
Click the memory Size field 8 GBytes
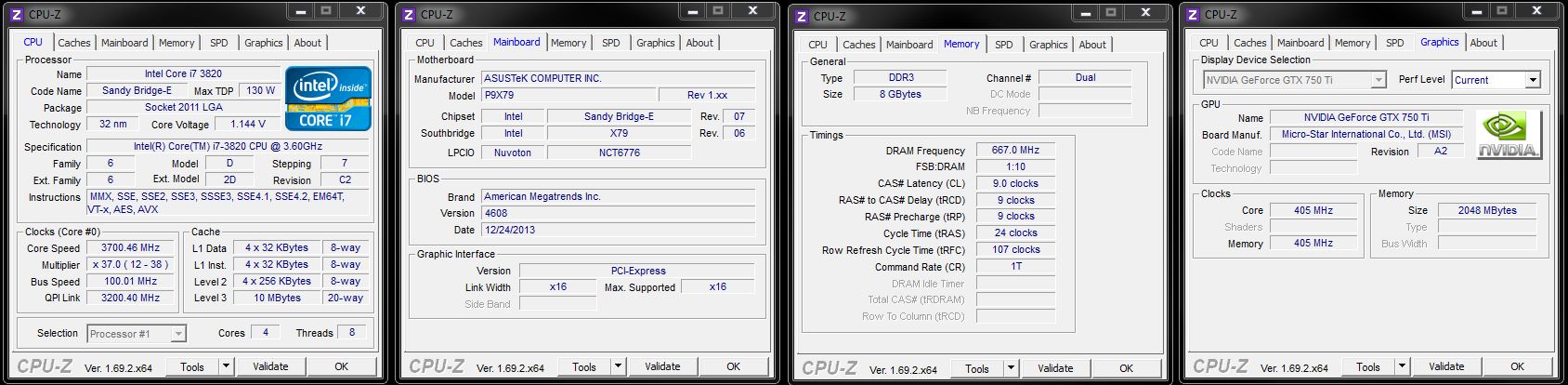(x=900, y=94)
